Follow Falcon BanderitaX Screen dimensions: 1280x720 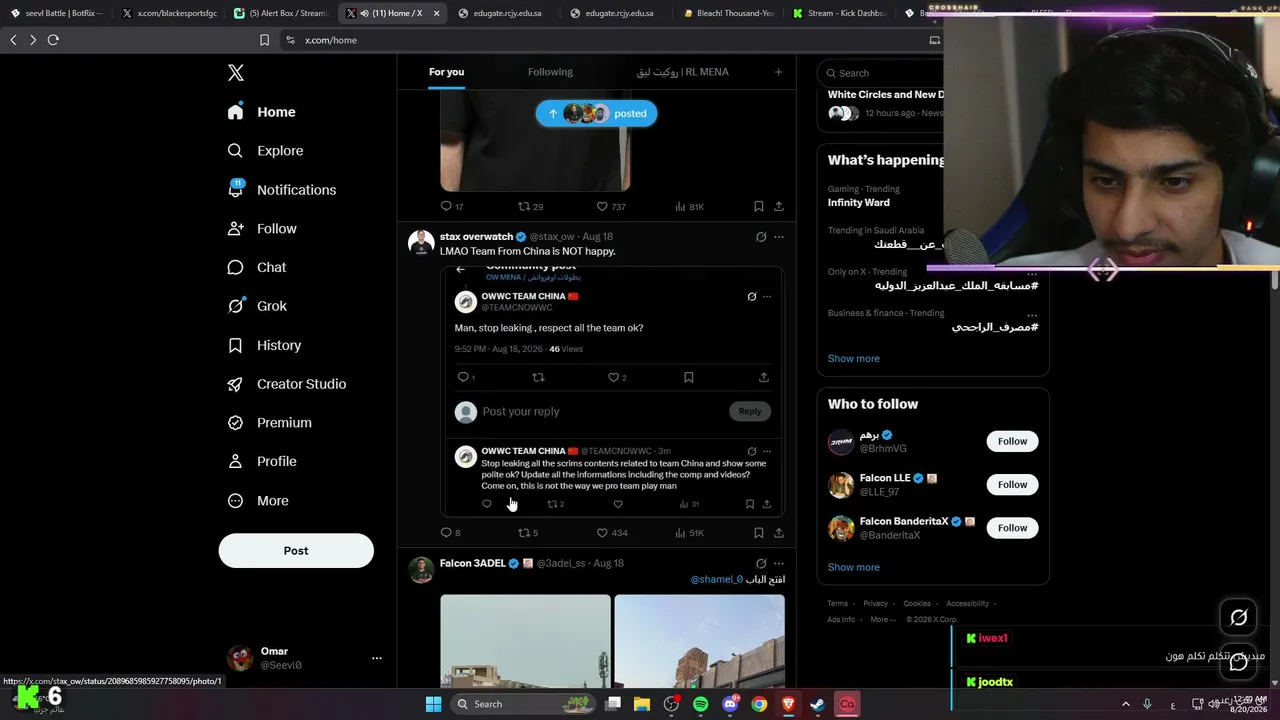[1012, 528]
